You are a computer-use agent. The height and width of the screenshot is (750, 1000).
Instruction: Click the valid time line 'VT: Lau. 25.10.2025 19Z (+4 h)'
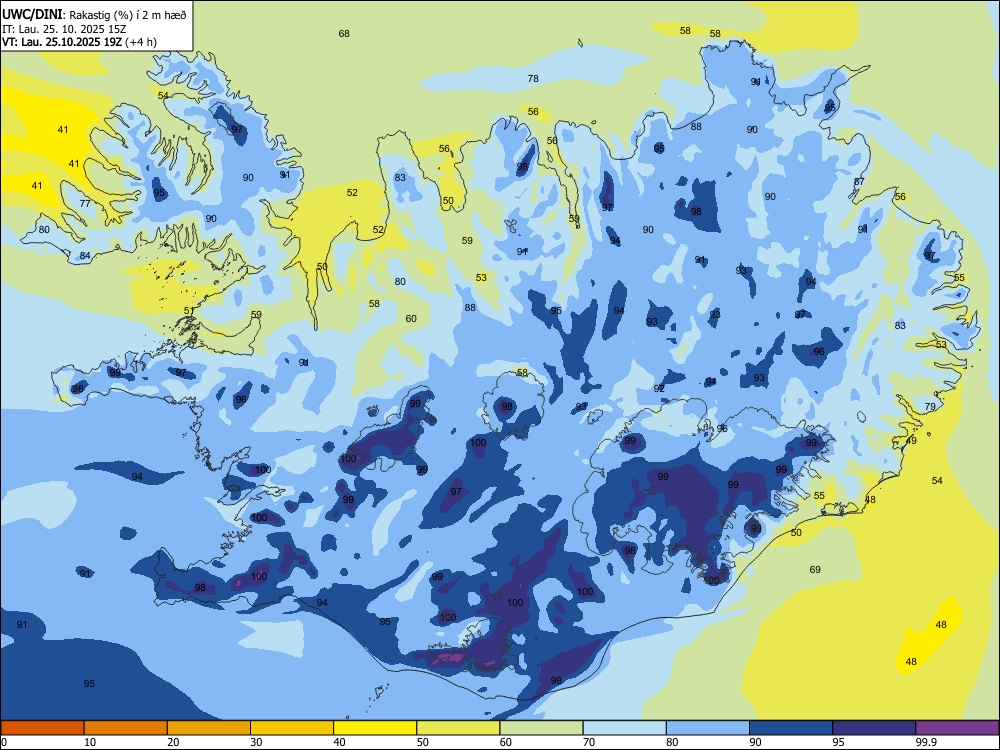point(79,42)
